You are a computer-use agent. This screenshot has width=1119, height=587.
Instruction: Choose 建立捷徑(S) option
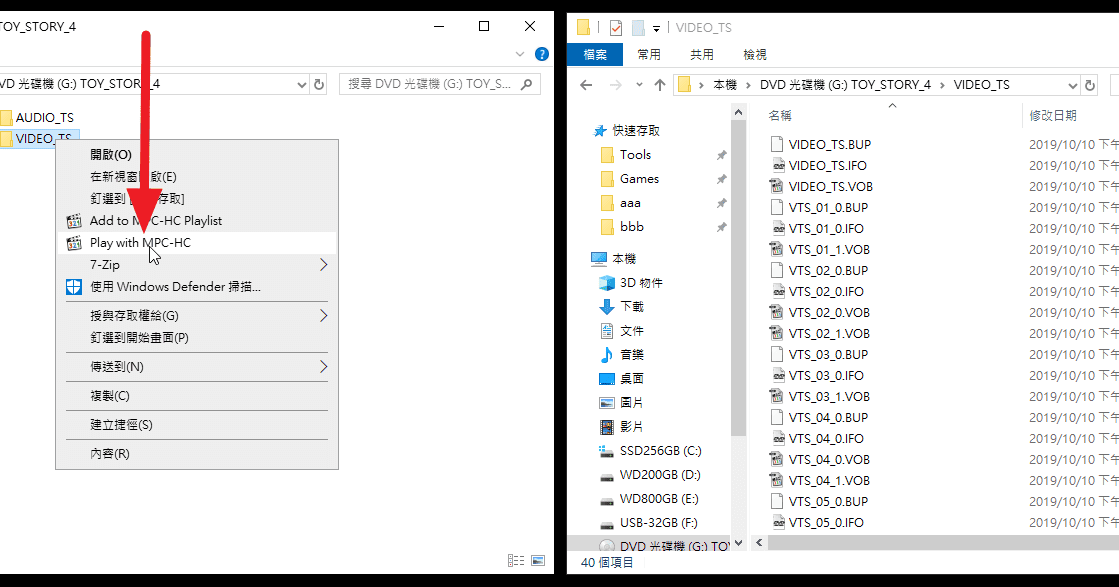tap(196, 424)
